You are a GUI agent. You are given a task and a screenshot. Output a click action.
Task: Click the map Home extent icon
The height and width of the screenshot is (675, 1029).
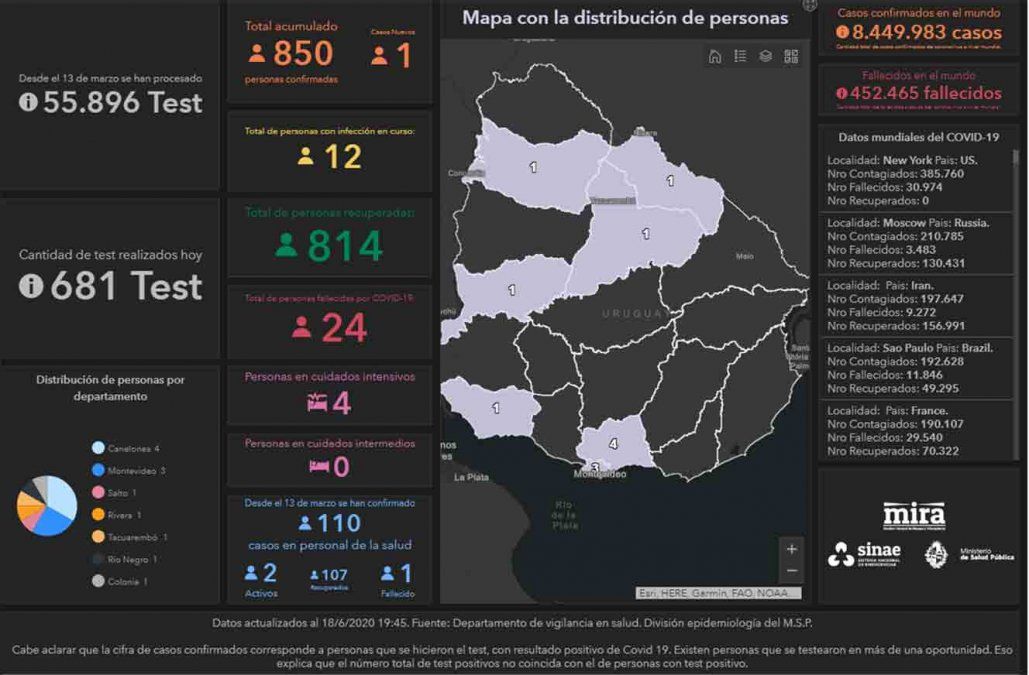pyautogui.click(x=715, y=56)
